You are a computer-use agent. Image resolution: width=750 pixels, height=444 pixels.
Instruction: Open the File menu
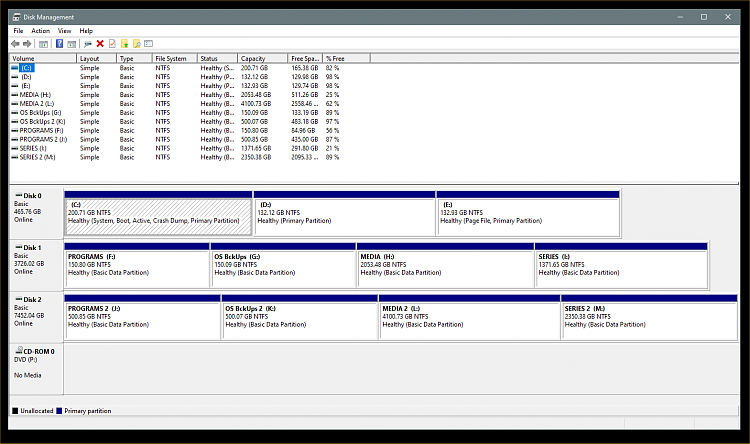tap(18, 31)
